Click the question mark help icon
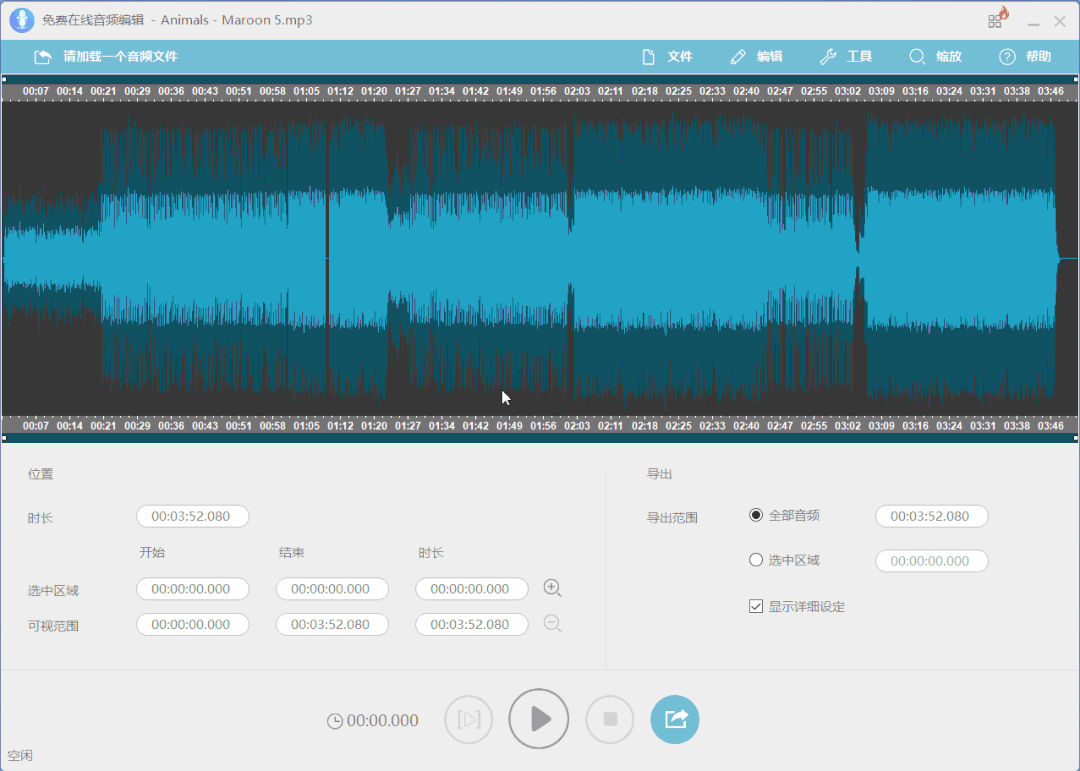The width and height of the screenshot is (1080, 771). tap(1007, 56)
